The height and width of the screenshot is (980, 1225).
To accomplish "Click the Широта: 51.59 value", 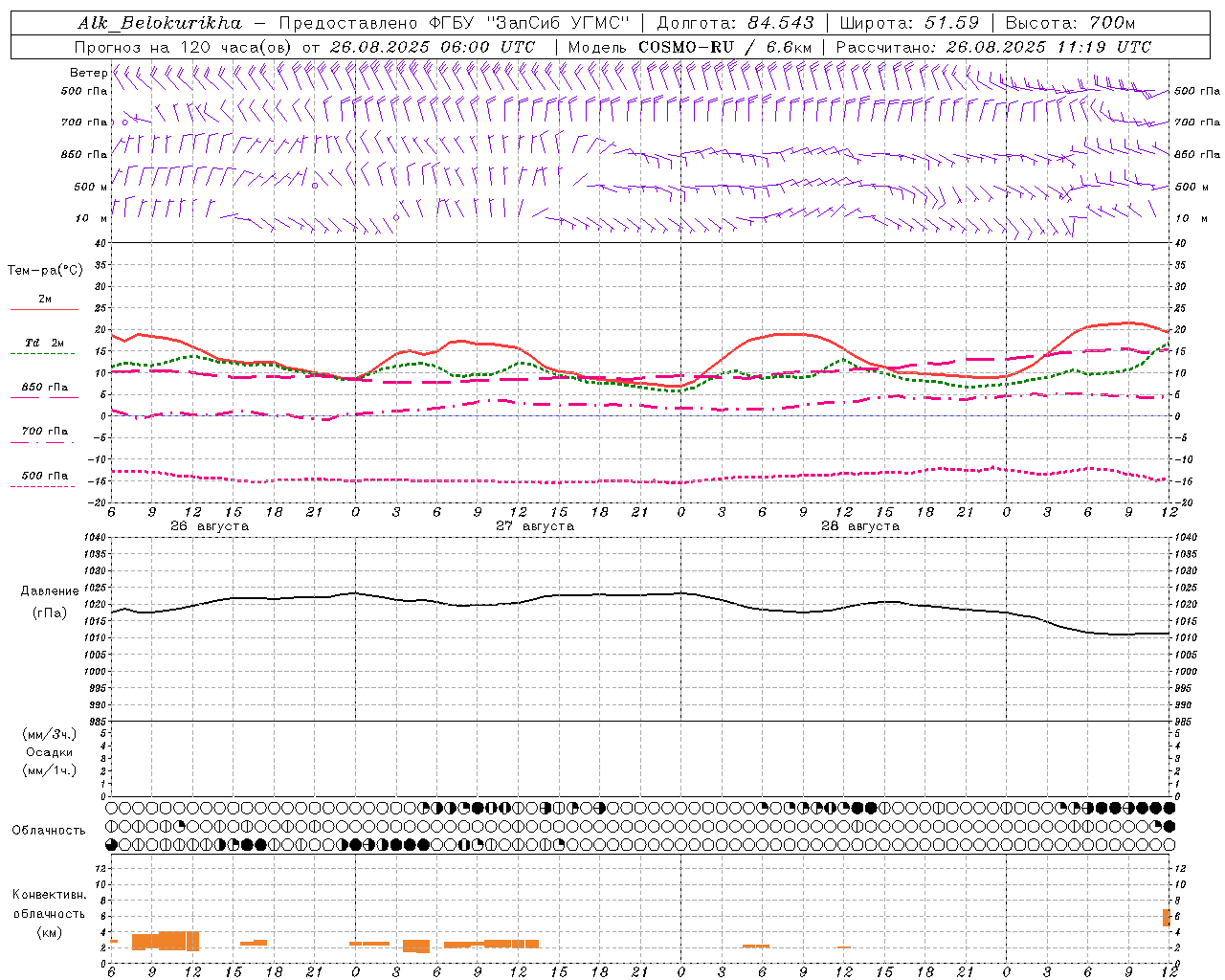I will 909,23.
